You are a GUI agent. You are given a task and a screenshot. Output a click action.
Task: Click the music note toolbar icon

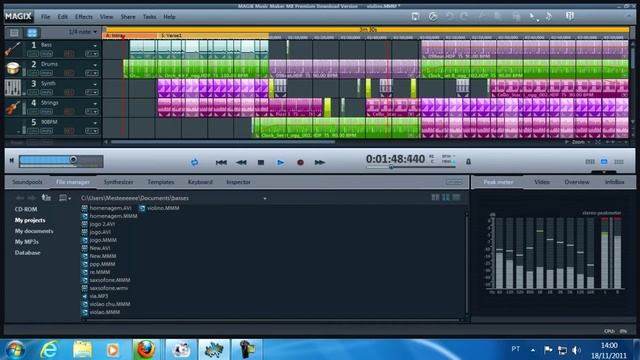point(549,16)
